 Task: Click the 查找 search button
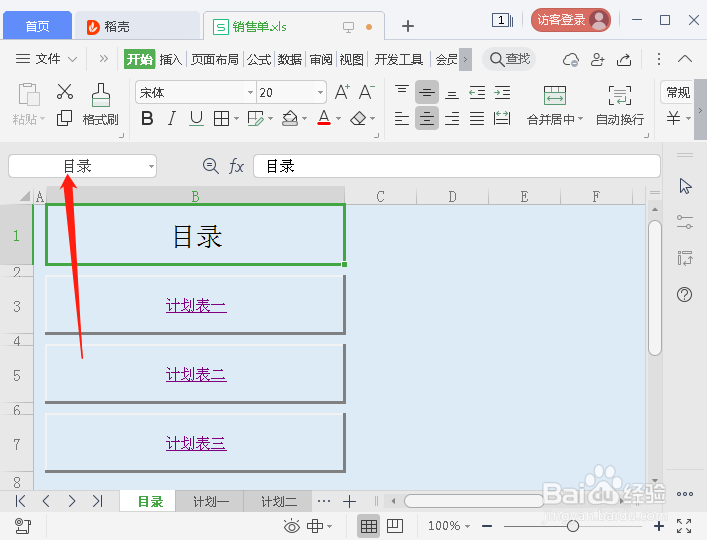point(509,59)
